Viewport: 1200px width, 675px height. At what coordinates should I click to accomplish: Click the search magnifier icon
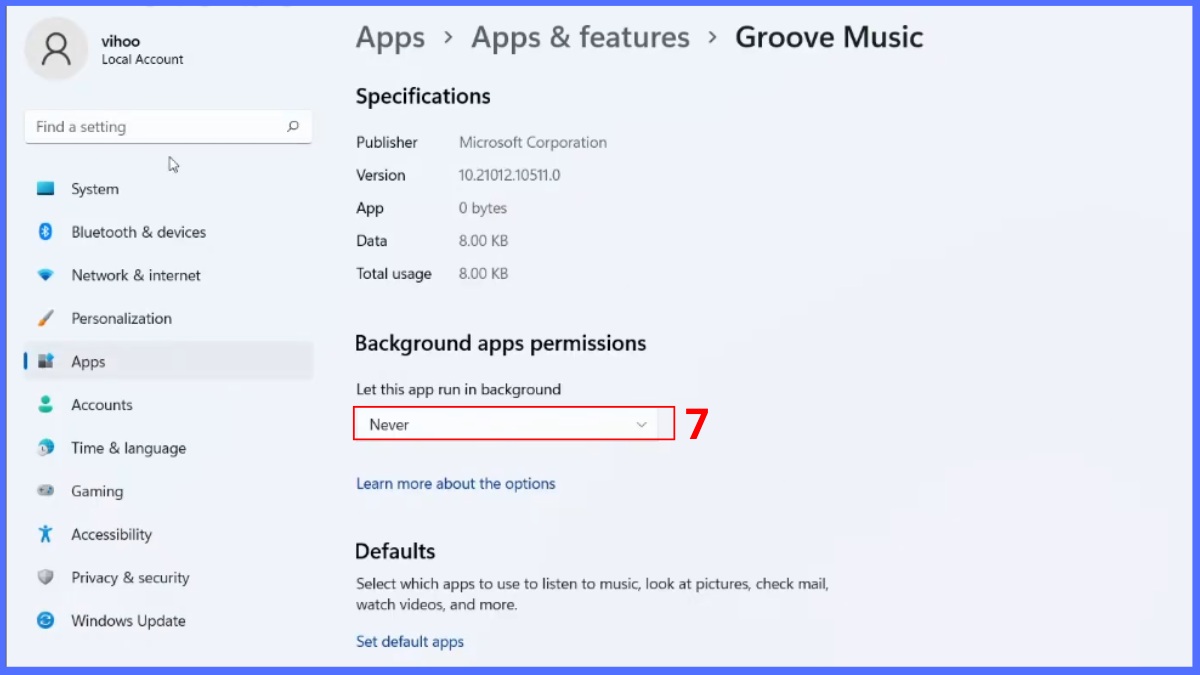pyautogui.click(x=293, y=127)
